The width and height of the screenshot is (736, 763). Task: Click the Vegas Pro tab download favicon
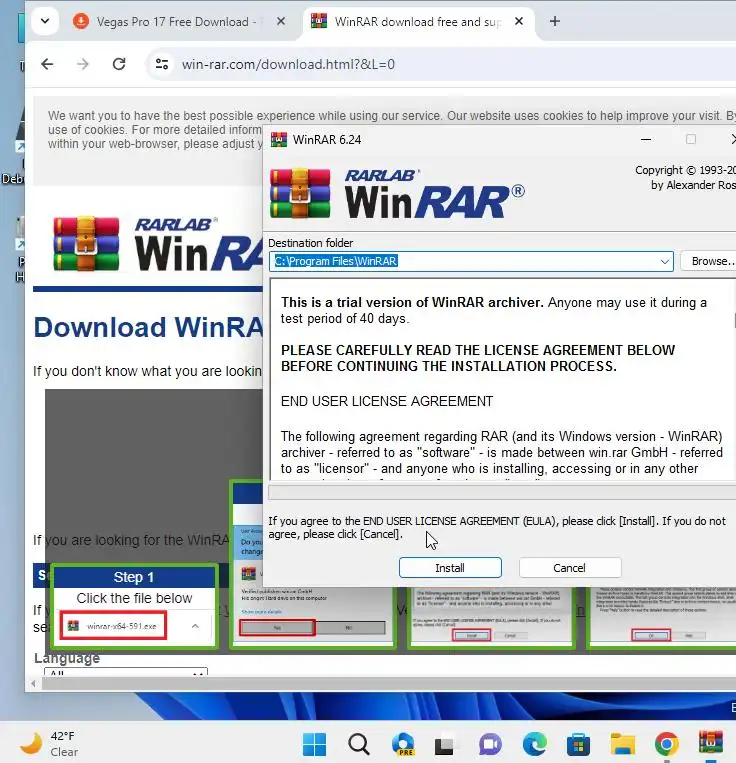click(x=81, y=21)
